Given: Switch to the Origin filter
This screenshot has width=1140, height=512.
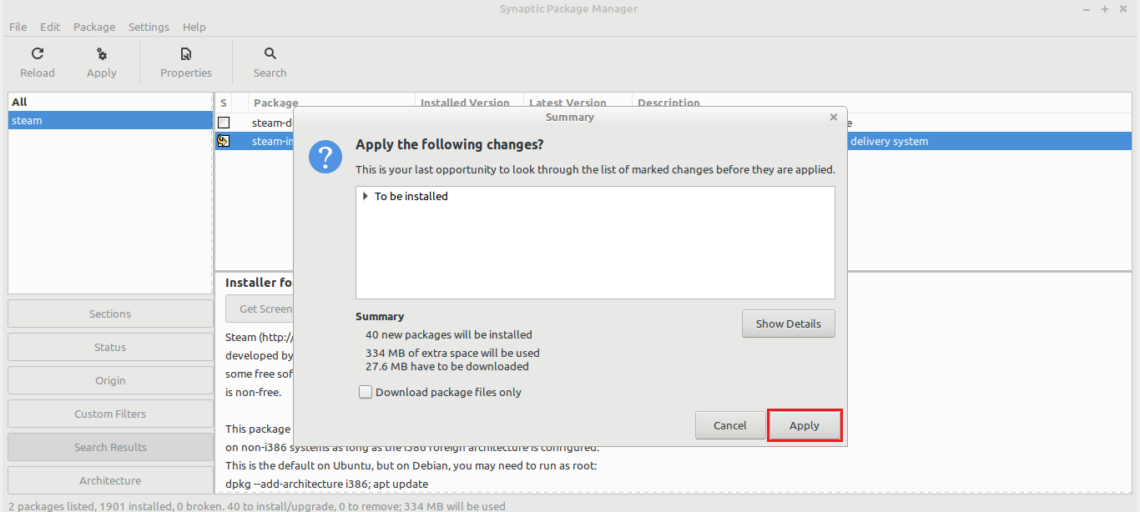Looking at the screenshot, I should [x=110, y=380].
